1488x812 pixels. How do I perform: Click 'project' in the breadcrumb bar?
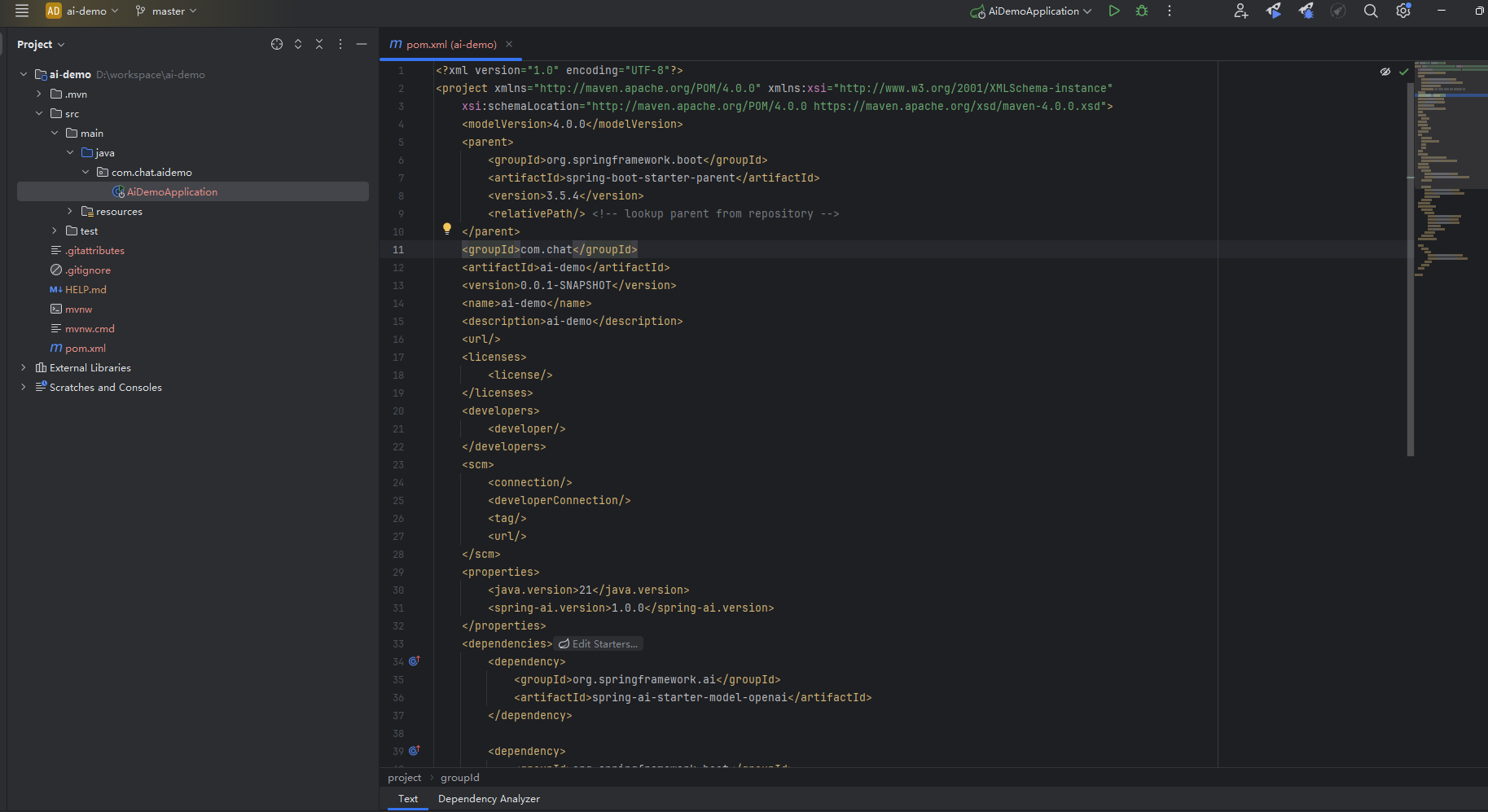click(x=405, y=778)
